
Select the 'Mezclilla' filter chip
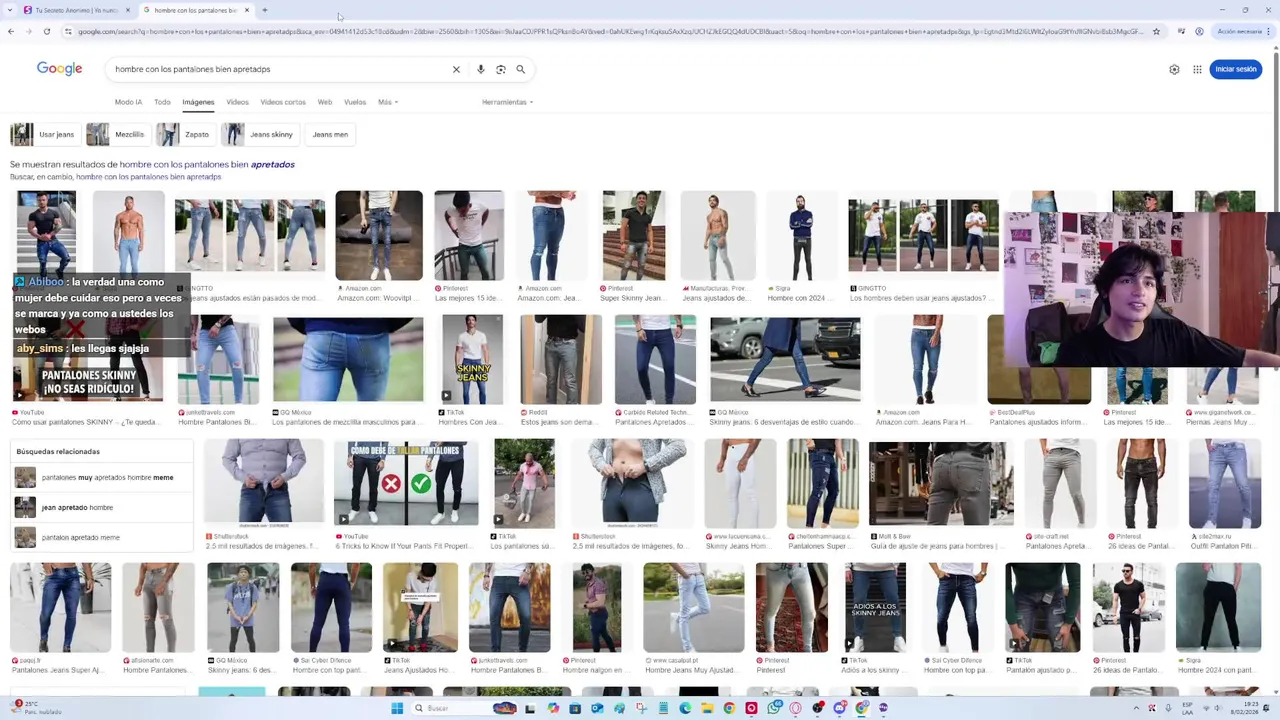click(117, 134)
